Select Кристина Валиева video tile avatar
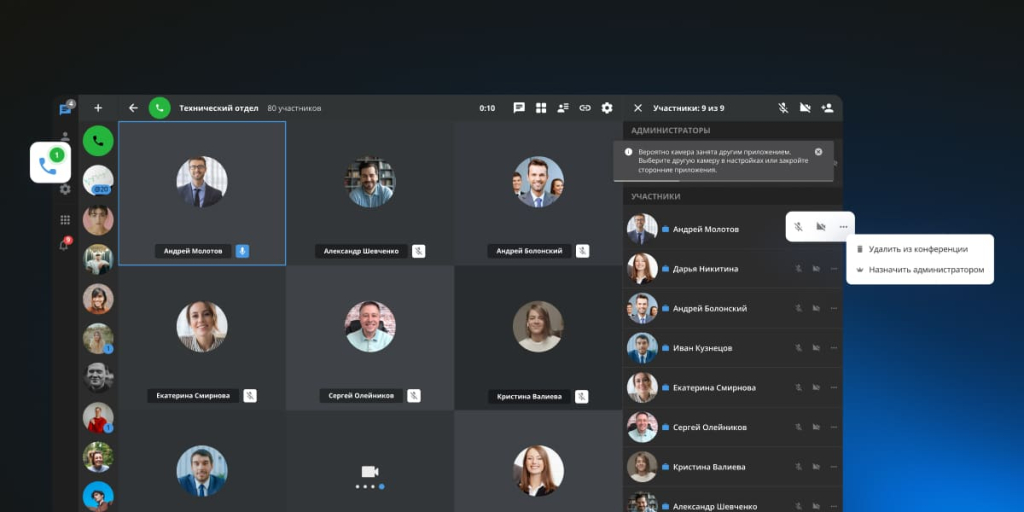1024x512 pixels. 538,327
